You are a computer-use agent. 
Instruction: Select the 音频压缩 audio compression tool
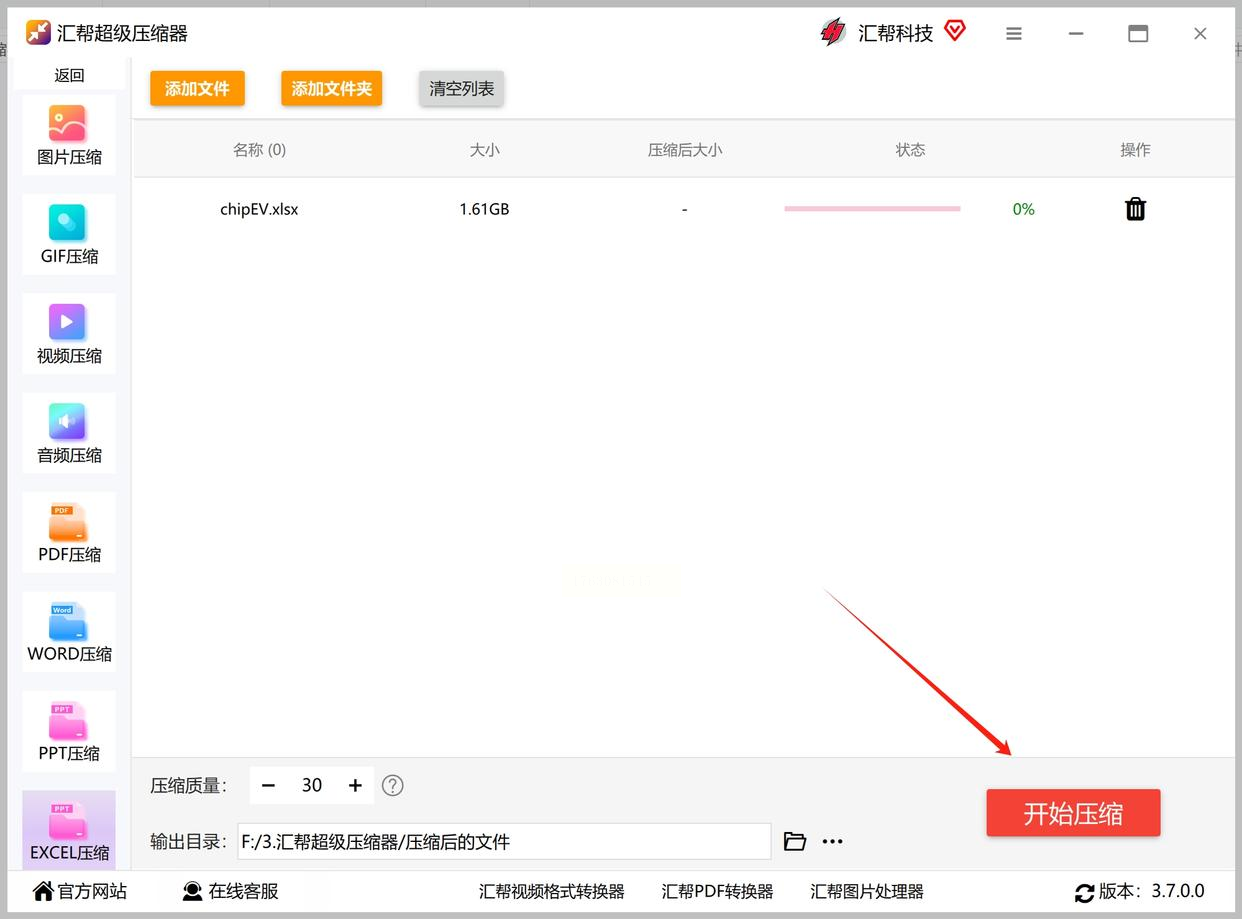69,433
